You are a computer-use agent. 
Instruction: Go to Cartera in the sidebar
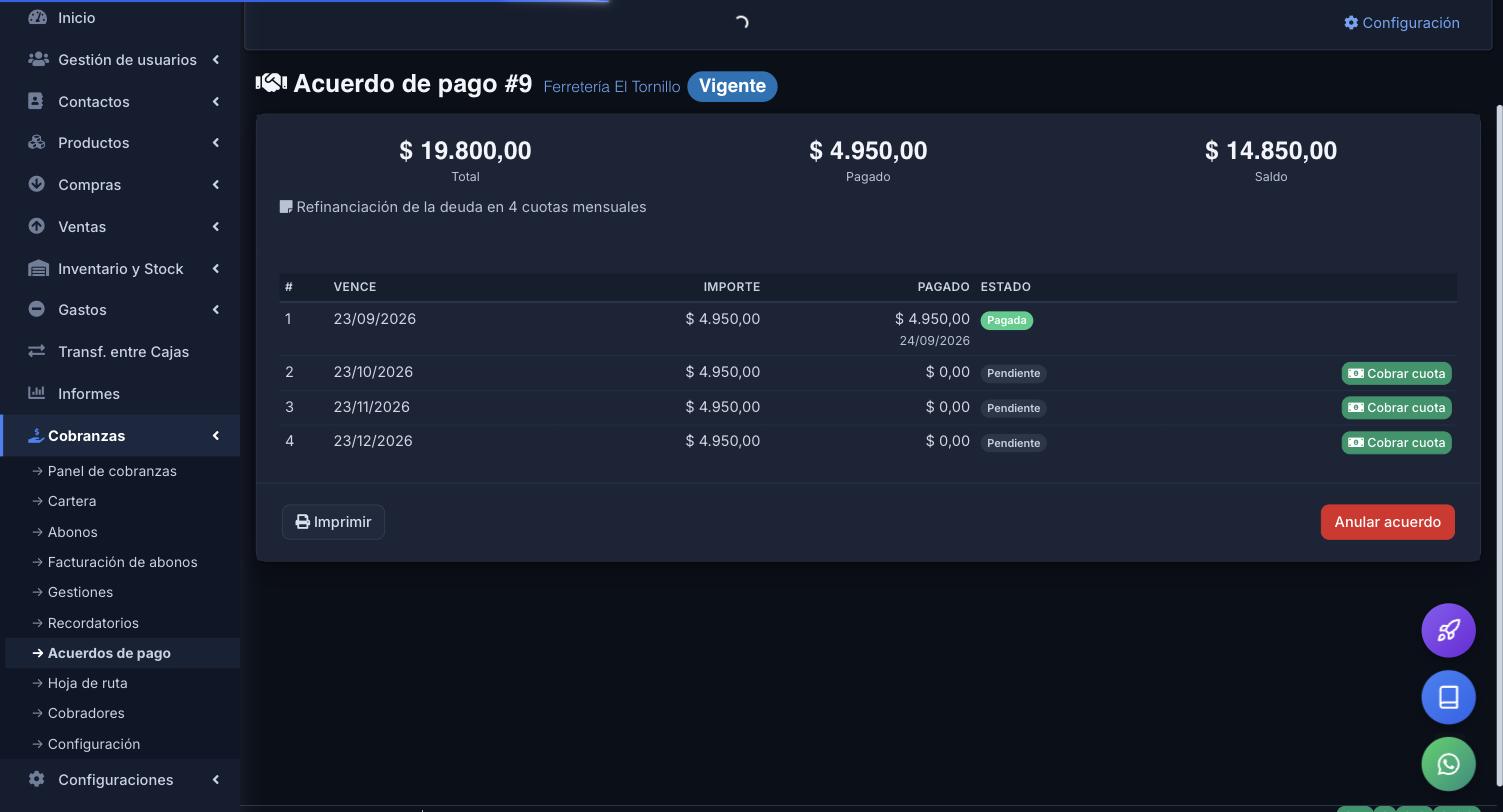click(72, 501)
